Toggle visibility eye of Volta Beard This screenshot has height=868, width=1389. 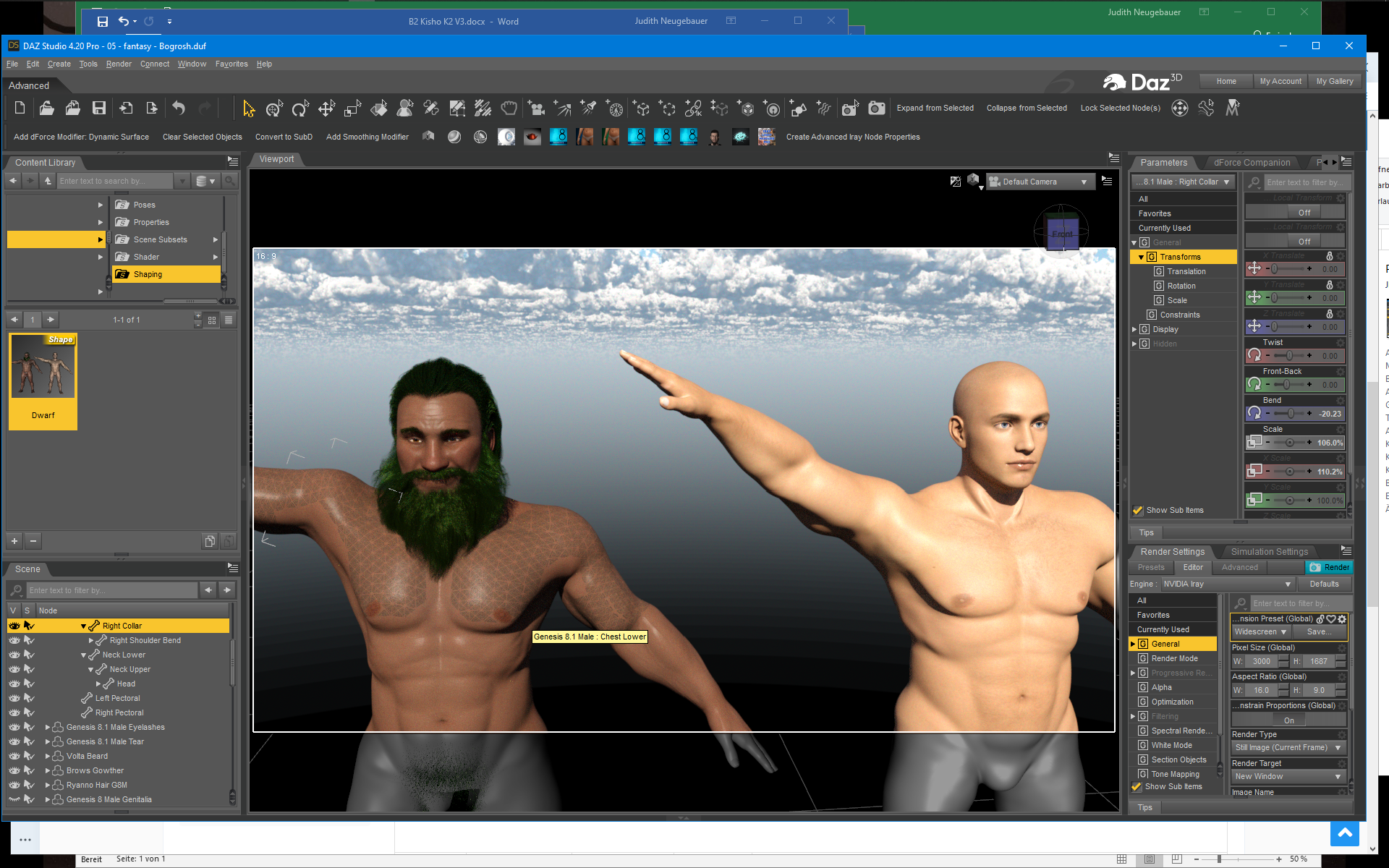click(14, 756)
